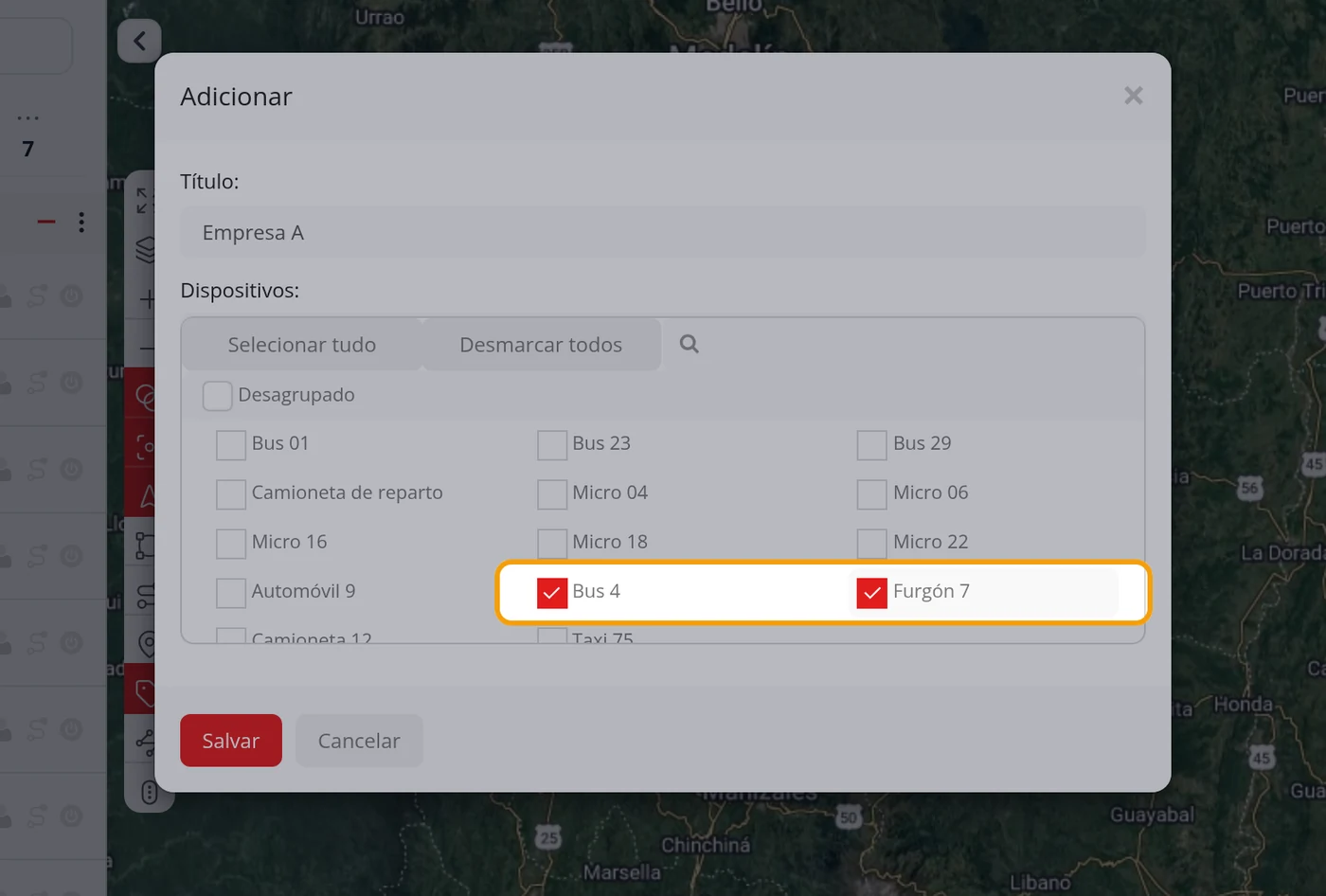The height and width of the screenshot is (896, 1326).
Task: Check the Desagrupado group checkbox
Action: point(217,395)
